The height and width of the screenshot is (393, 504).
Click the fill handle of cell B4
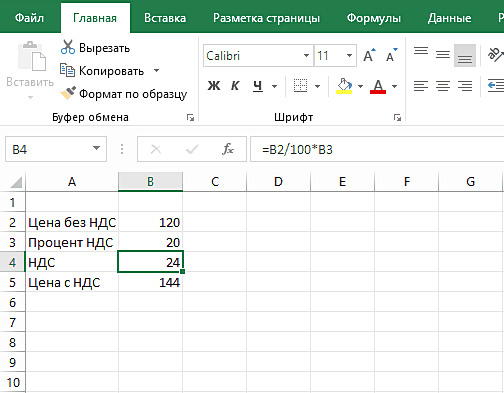[182, 271]
